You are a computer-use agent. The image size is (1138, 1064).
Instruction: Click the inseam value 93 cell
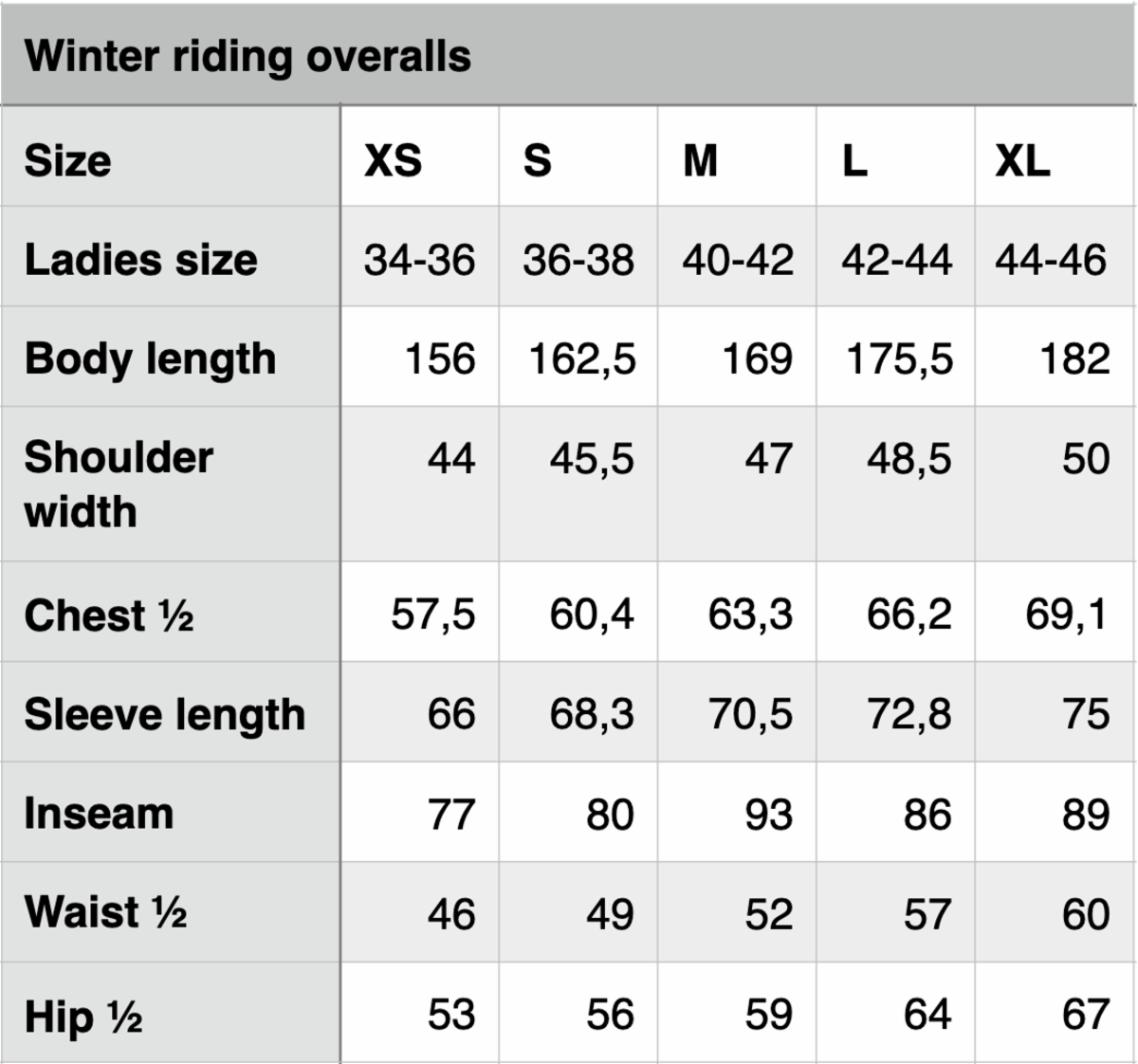point(768,815)
